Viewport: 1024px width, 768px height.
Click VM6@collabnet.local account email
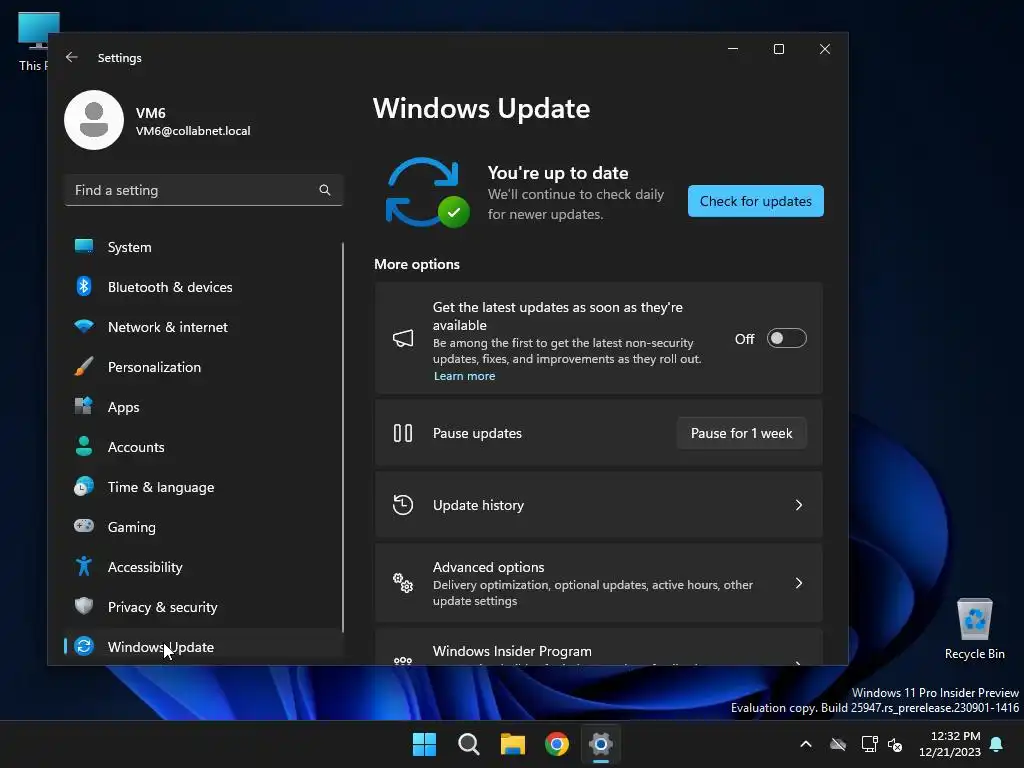click(x=193, y=131)
